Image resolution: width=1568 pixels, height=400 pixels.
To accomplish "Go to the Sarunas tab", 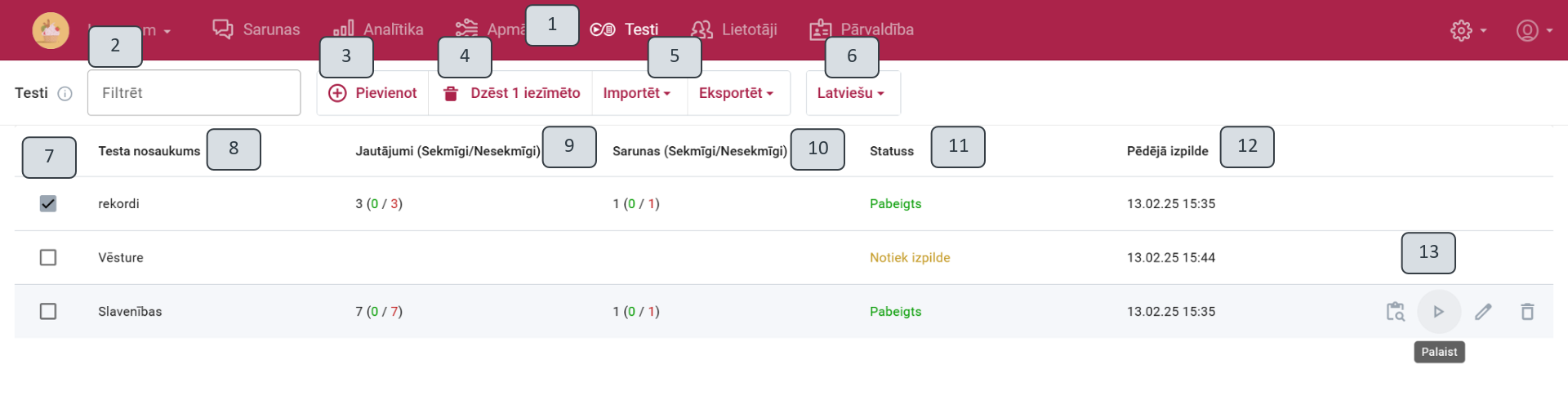I will click(x=256, y=29).
